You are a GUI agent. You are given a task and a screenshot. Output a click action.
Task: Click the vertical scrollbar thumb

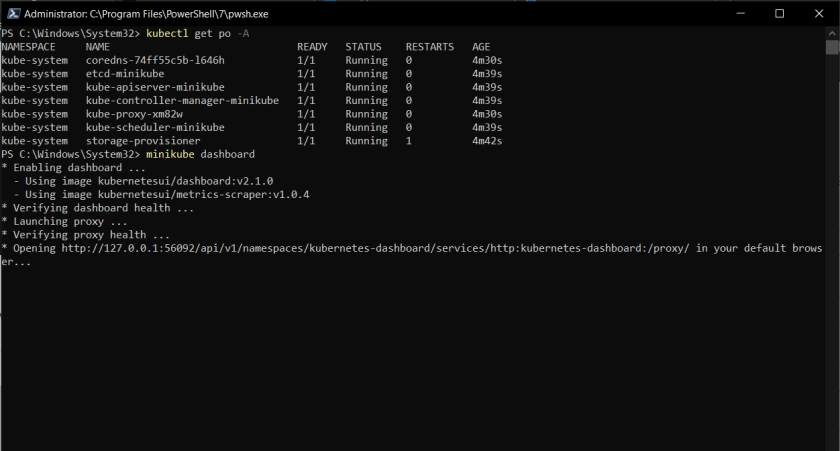point(832,48)
